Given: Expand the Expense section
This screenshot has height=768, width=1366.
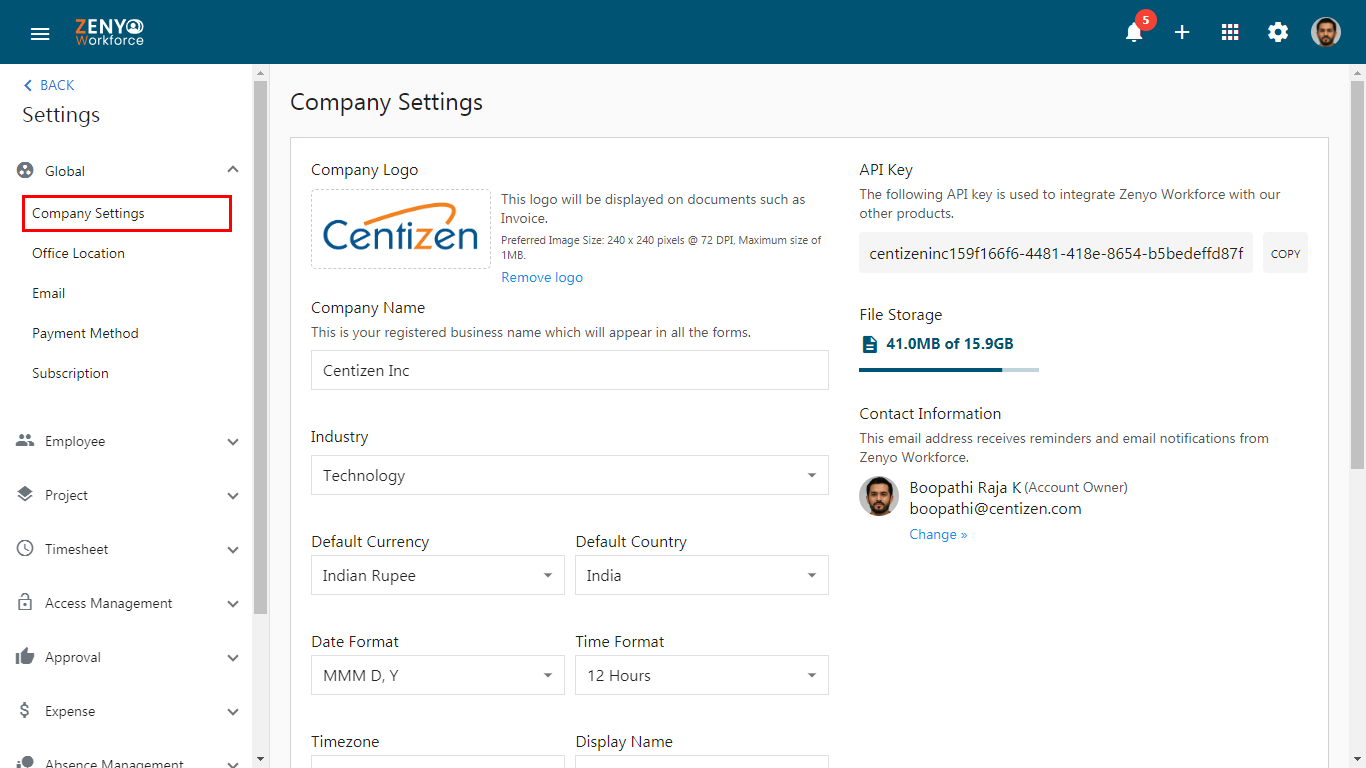Looking at the screenshot, I should [x=233, y=712].
